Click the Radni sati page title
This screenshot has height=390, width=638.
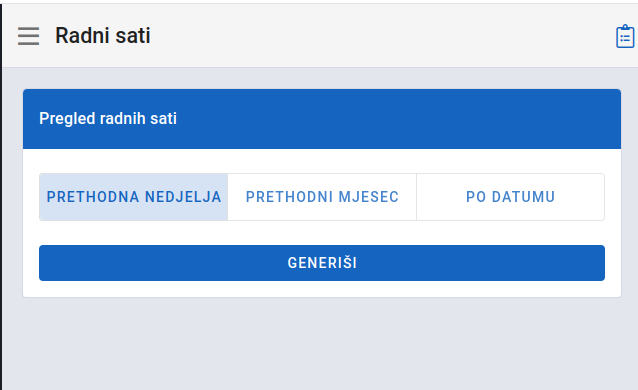coord(103,35)
